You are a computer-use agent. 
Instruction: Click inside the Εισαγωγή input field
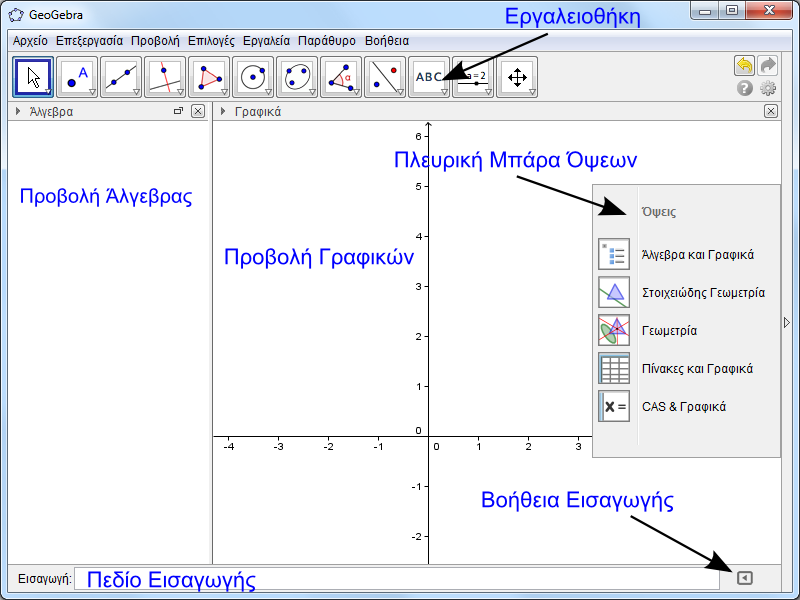(x=396, y=579)
